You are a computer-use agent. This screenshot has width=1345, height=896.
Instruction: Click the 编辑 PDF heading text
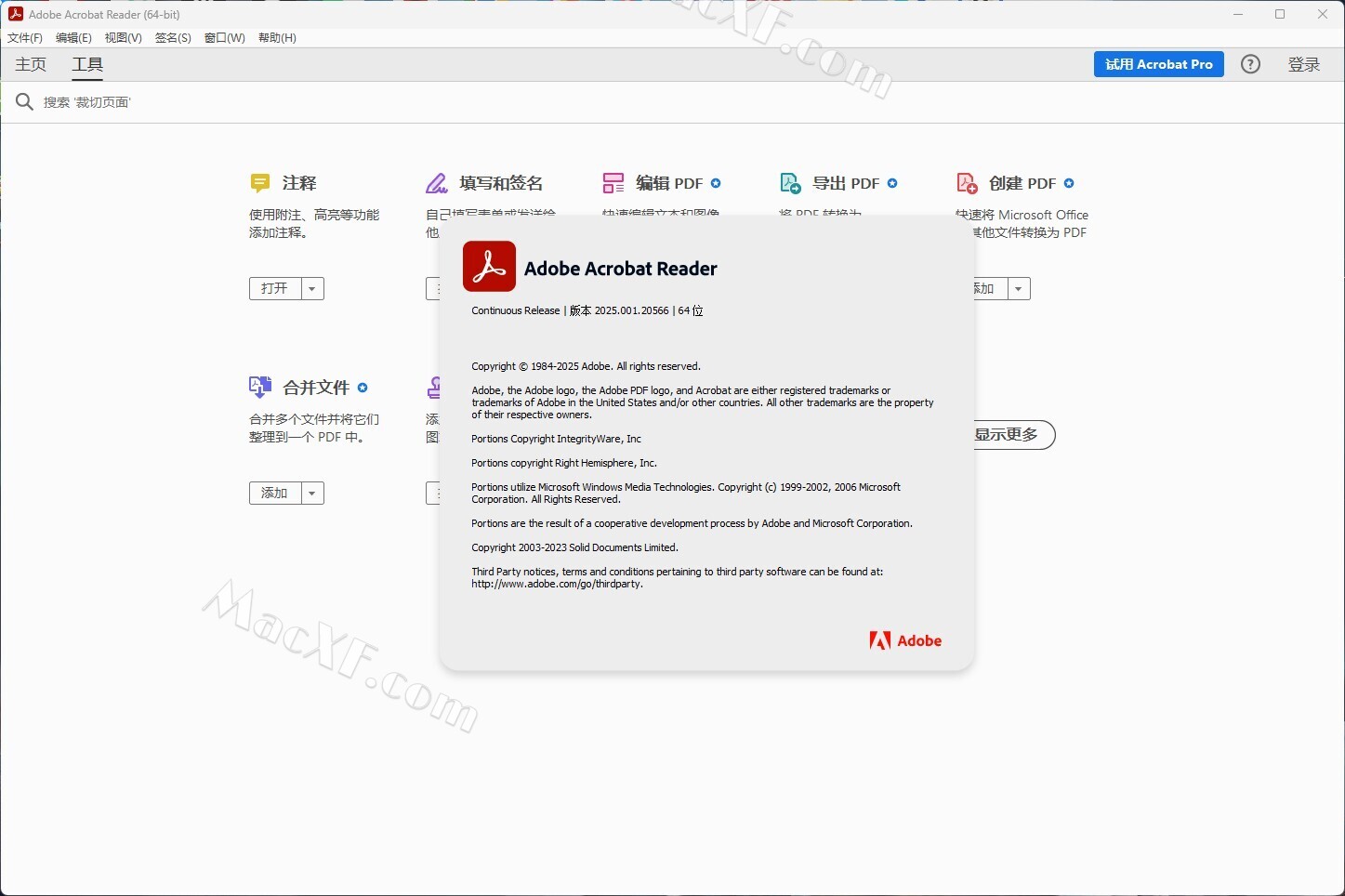pos(669,183)
